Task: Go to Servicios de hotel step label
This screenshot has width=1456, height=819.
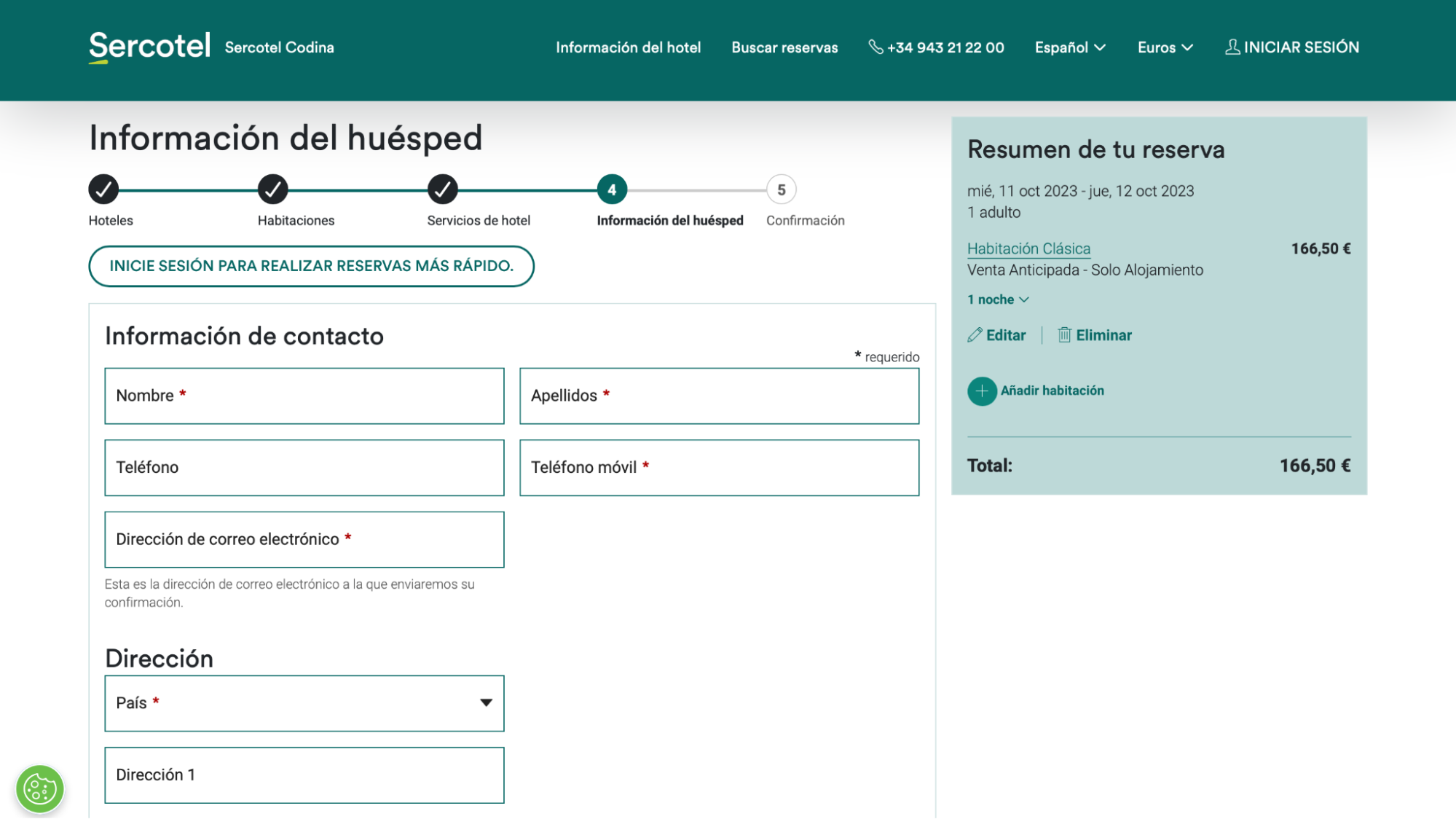Action: (x=479, y=221)
